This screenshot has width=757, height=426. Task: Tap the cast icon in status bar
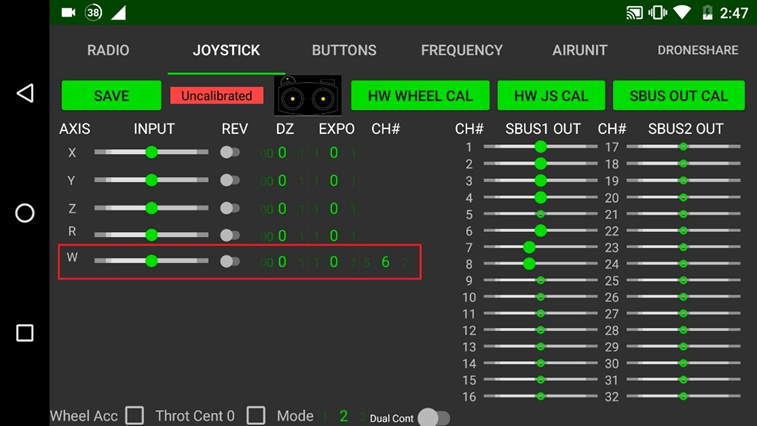(x=634, y=13)
